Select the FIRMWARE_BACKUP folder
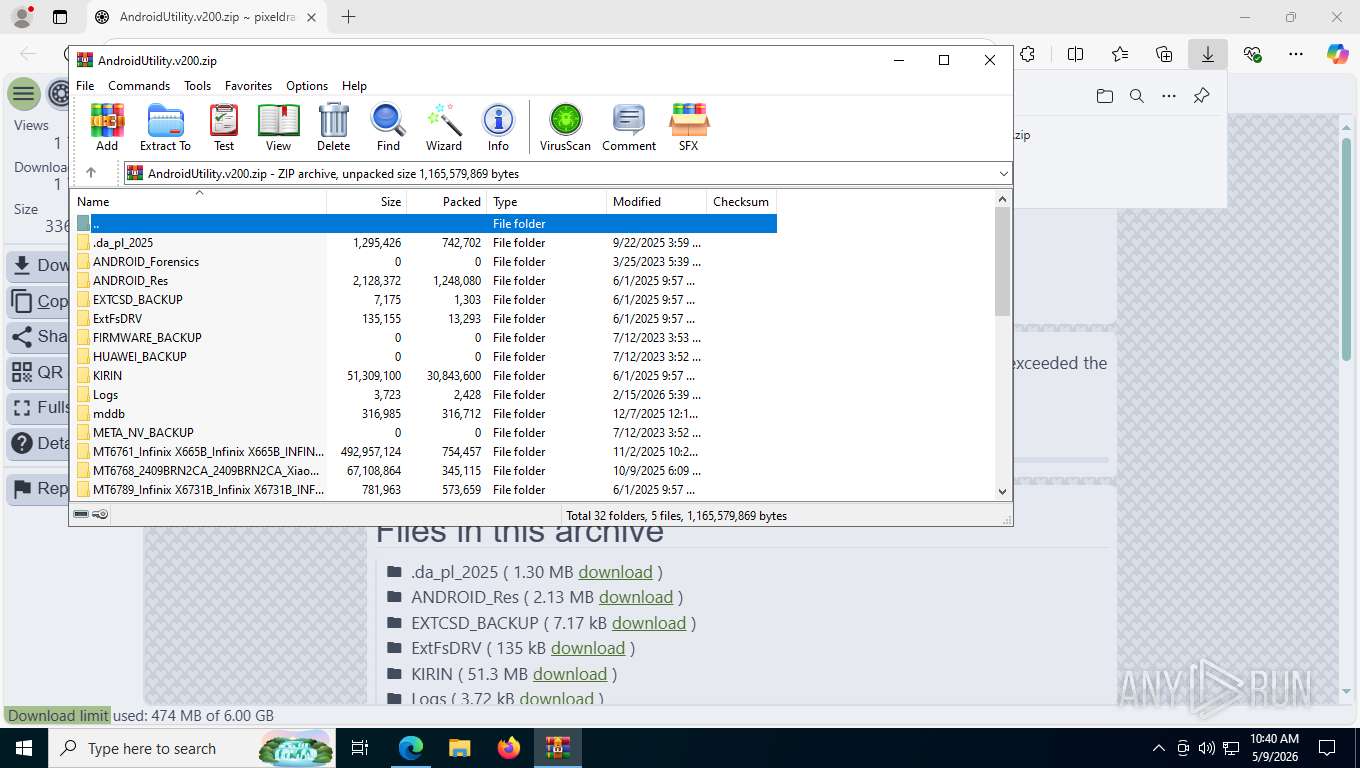Image resolution: width=1360 pixels, height=768 pixels. pos(425,338)
